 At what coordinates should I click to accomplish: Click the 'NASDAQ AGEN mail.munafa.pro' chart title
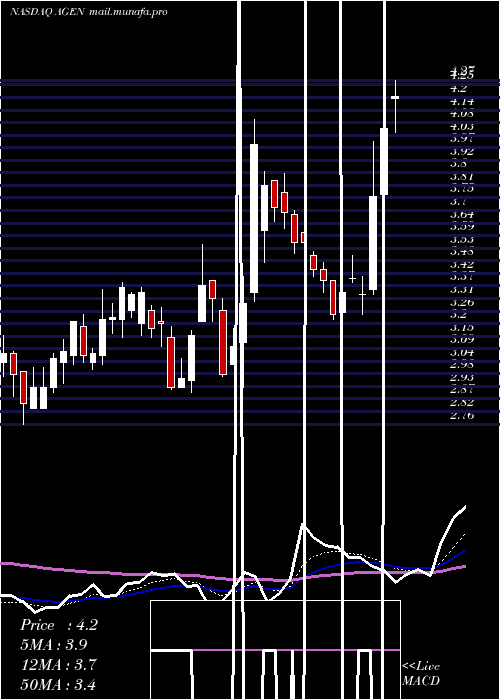88,12
